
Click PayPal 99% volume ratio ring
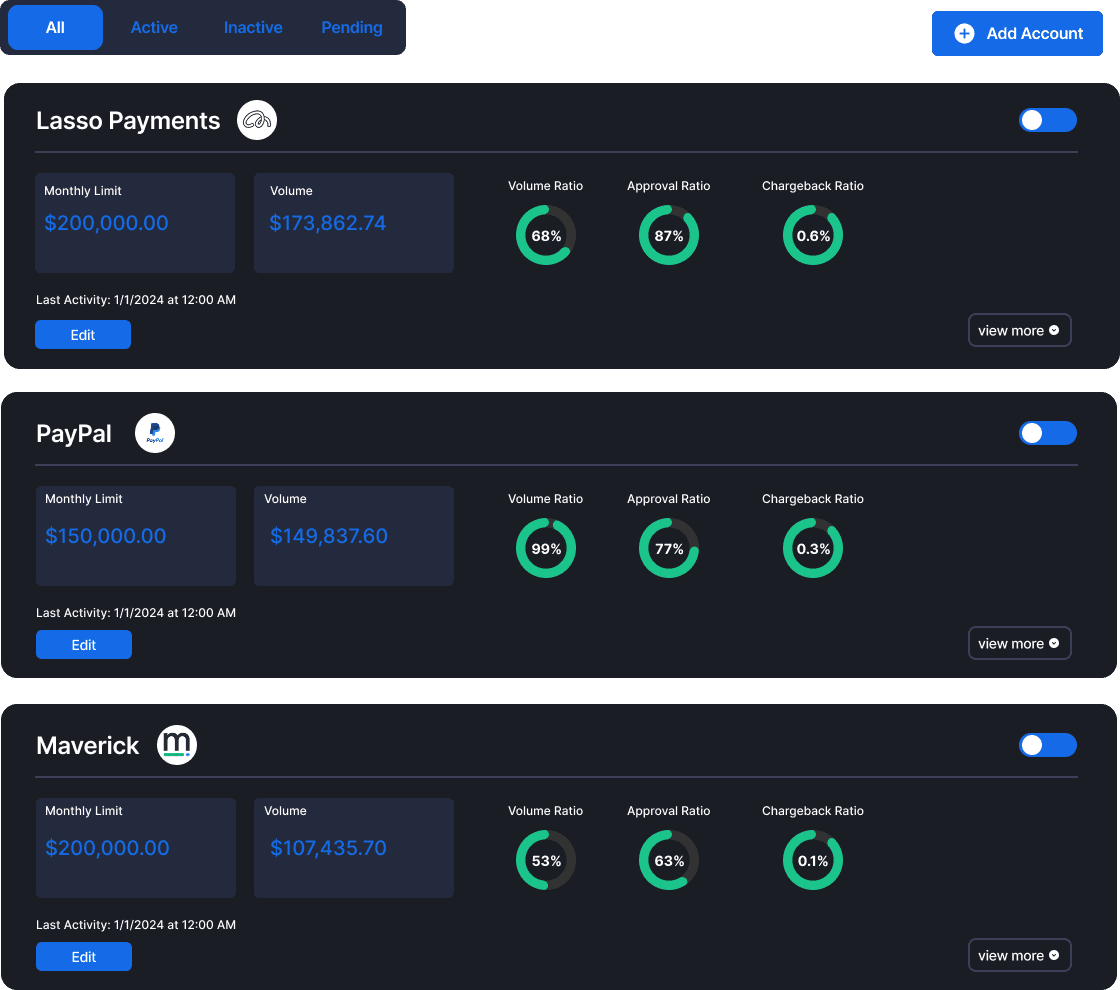coord(546,548)
